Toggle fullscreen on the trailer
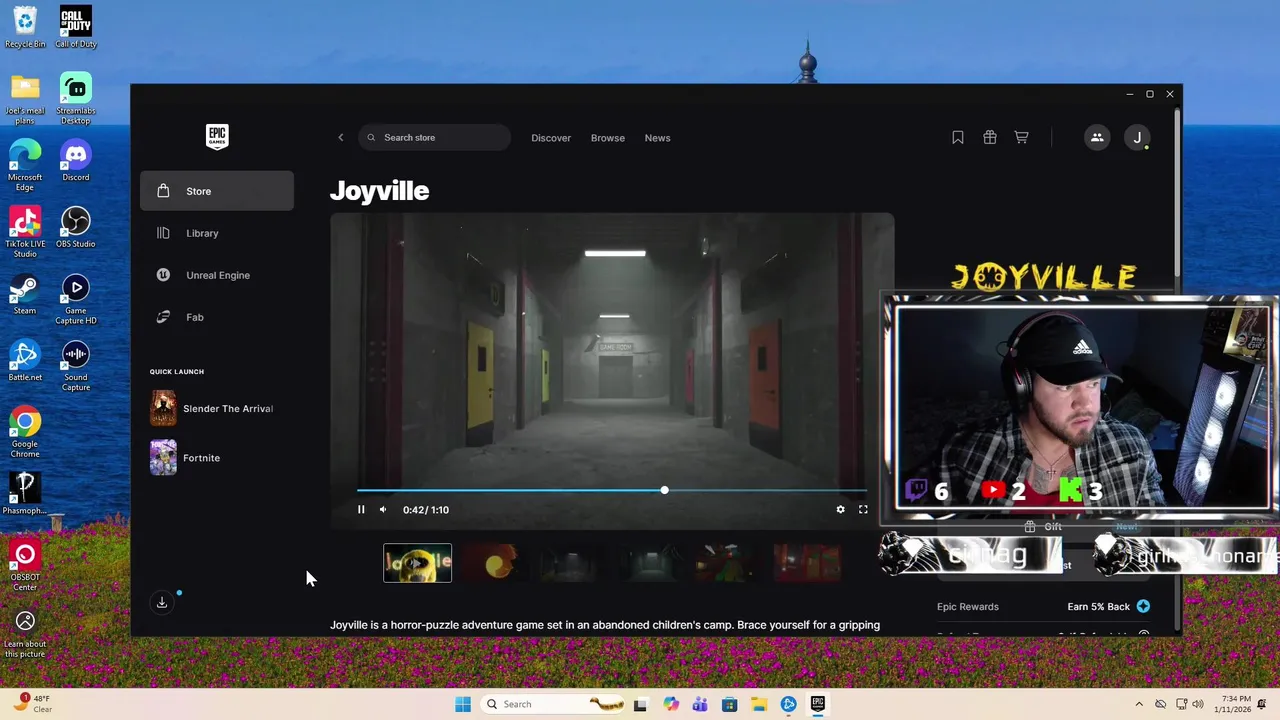 click(x=863, y=510)
